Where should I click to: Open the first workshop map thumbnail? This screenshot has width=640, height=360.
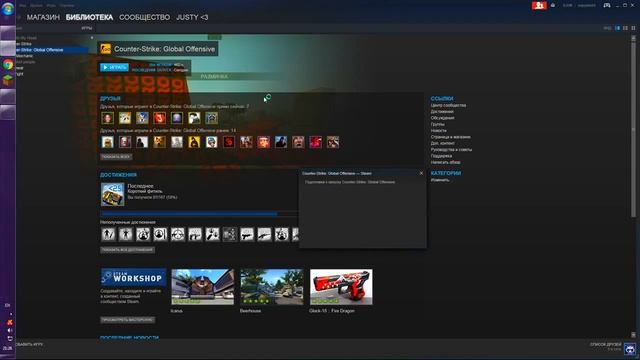coord(203,287)
